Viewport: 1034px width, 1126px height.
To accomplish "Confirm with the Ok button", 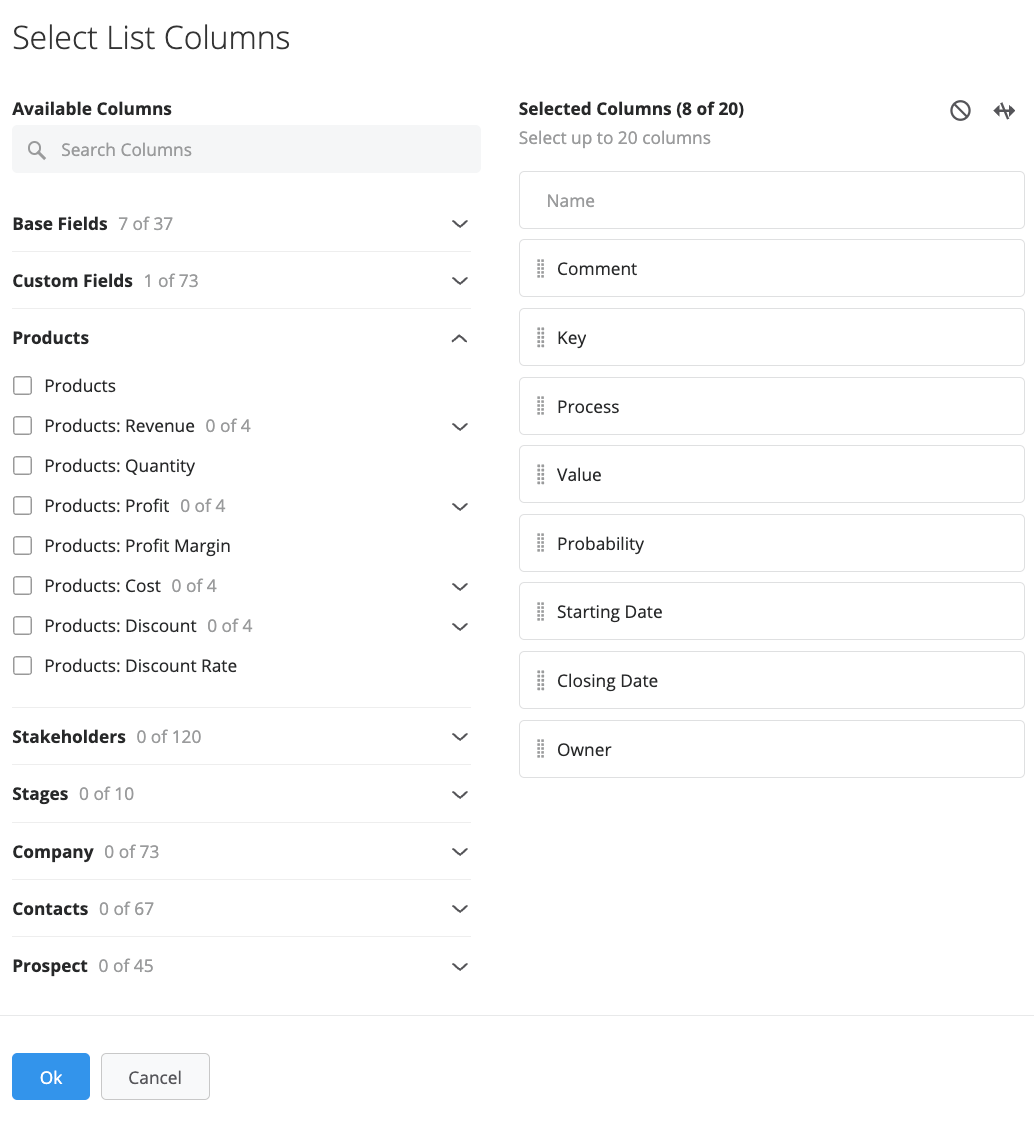I will pos(51,1076).
